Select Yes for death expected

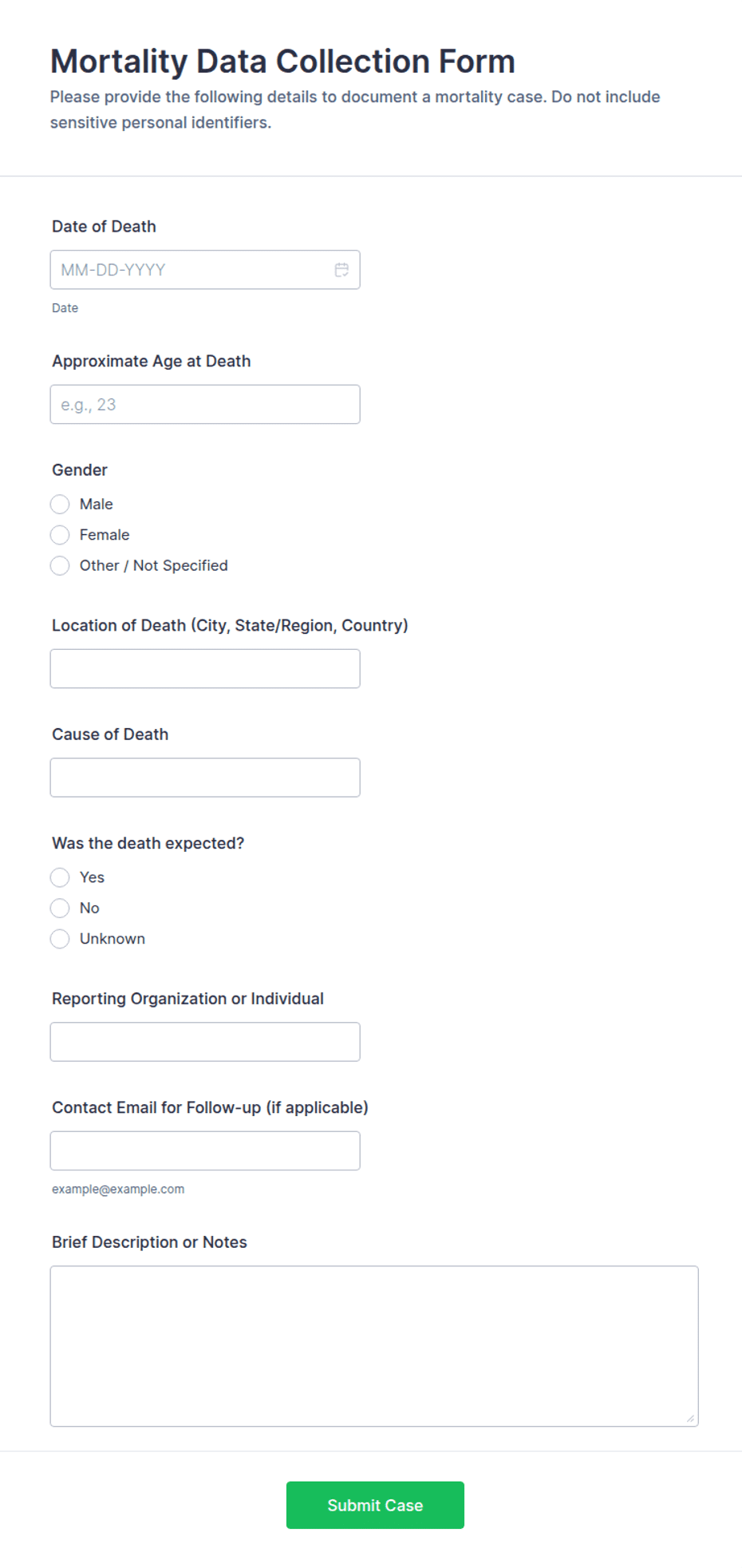click(x=60, y=877)
